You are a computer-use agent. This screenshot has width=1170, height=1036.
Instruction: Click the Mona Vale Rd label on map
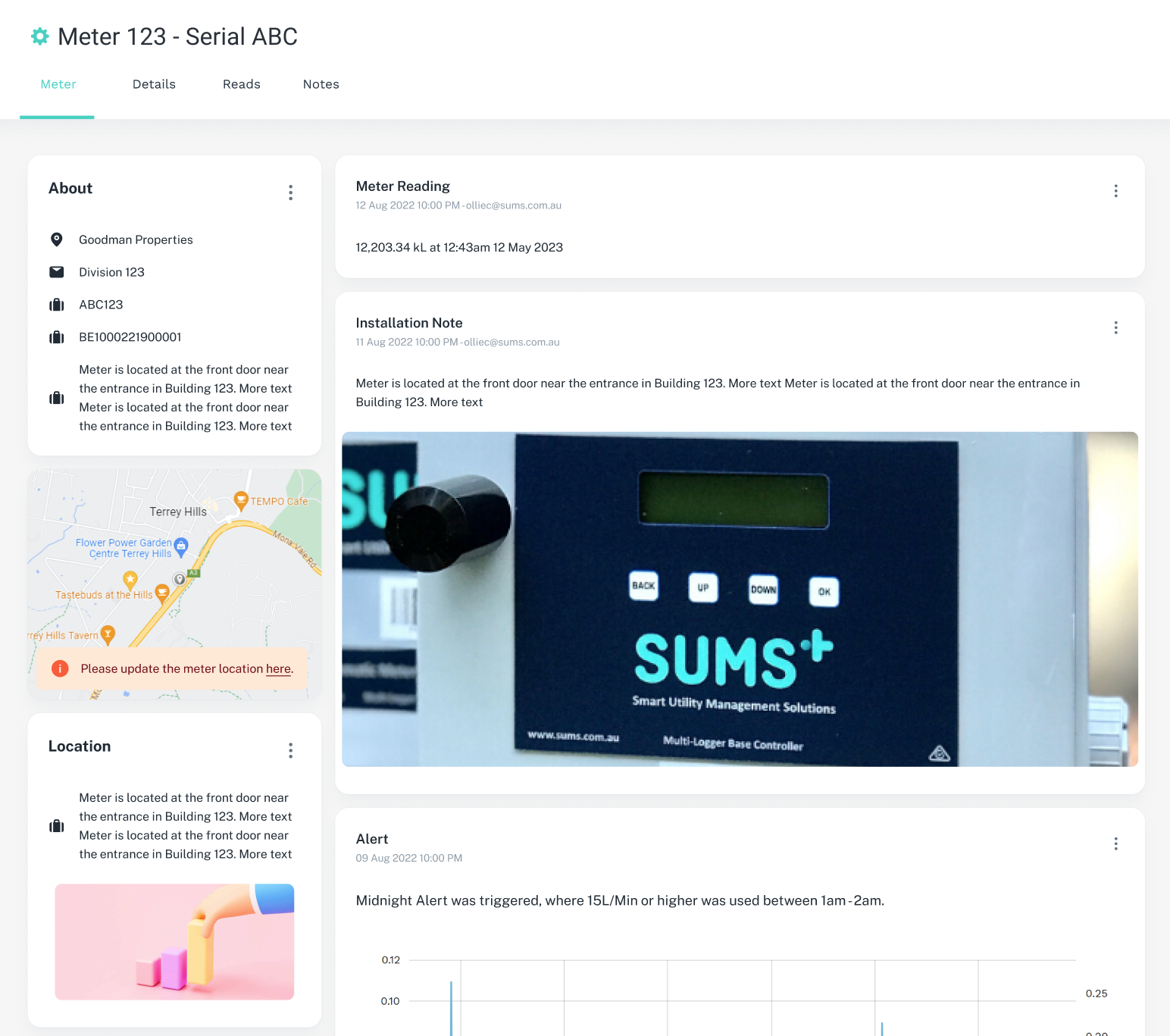[296, 550]
